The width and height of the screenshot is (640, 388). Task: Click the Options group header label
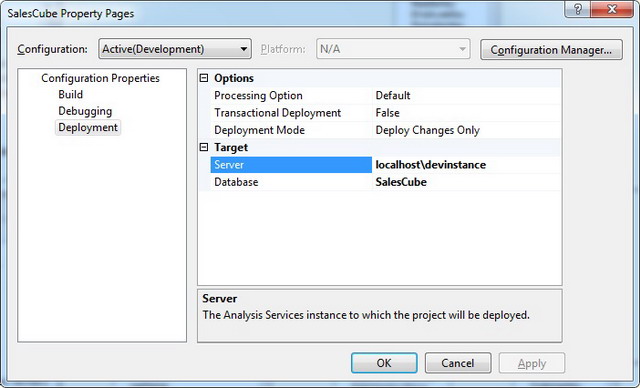(234, 78)
